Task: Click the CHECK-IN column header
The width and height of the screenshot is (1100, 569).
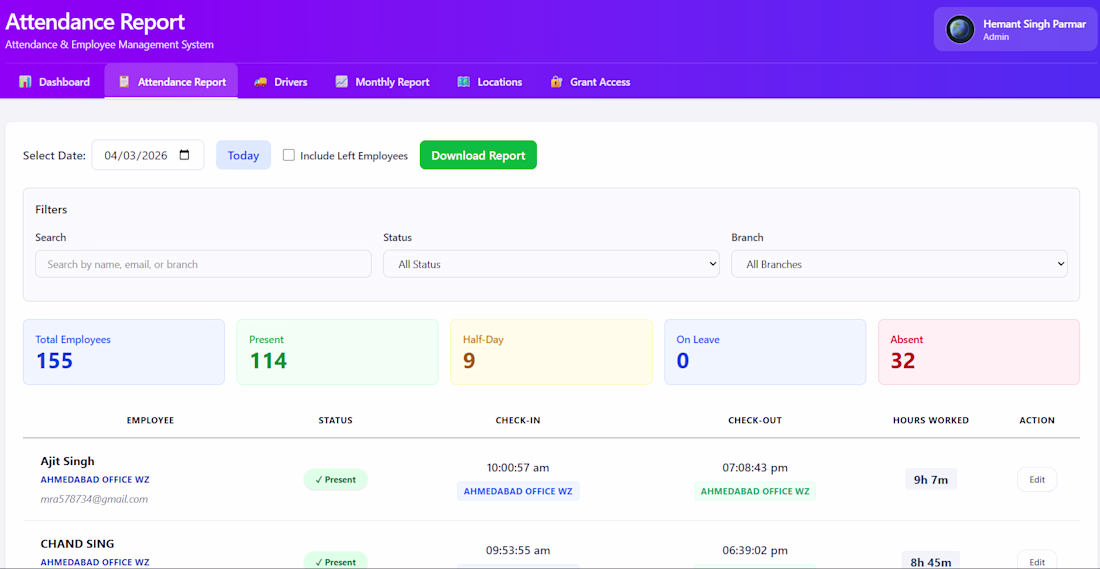Action: [518, 420]
